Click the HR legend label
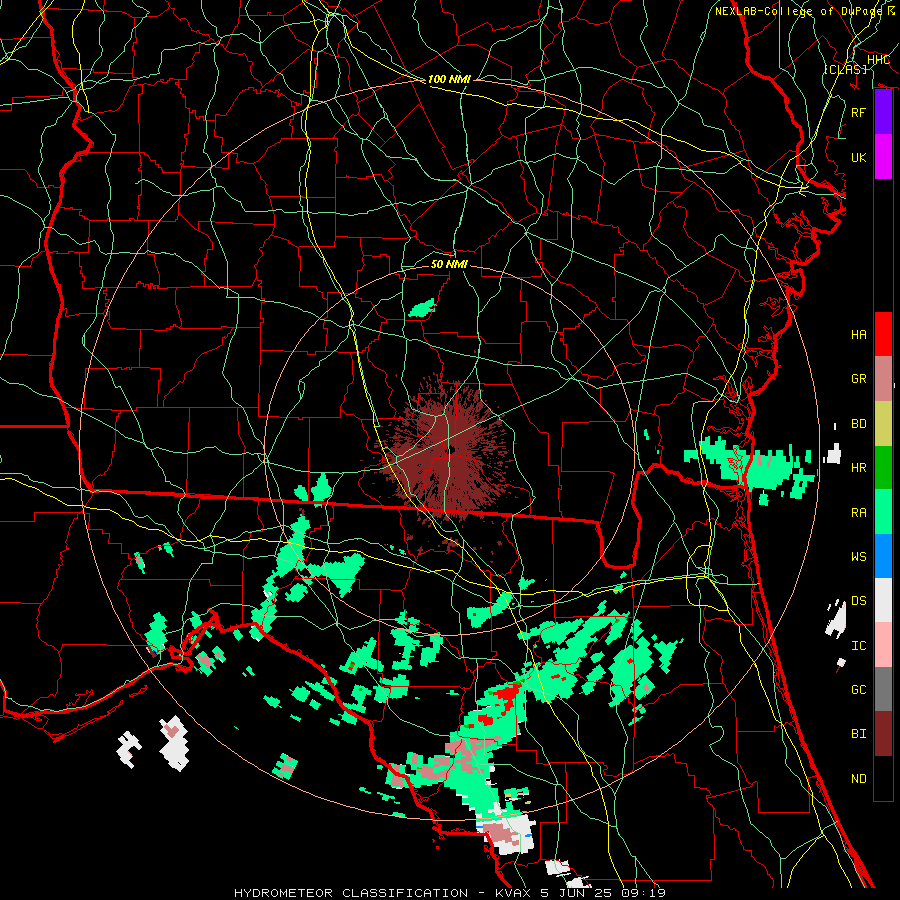 [x=859, y=468]
